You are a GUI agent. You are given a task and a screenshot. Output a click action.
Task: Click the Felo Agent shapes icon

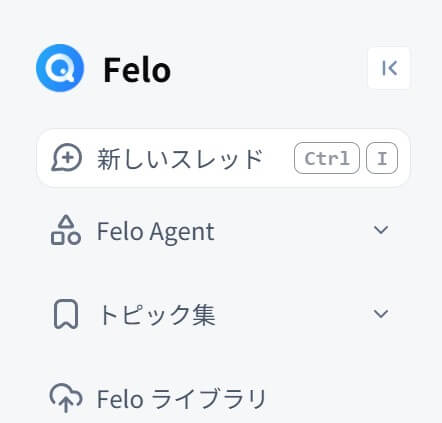[x=66, y=230]
